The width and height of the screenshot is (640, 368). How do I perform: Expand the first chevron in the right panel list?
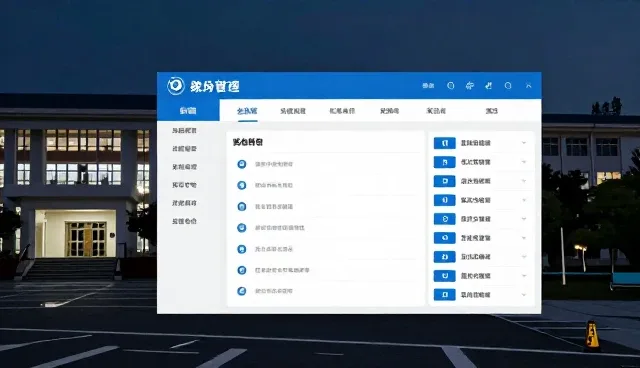click(524, 143)
